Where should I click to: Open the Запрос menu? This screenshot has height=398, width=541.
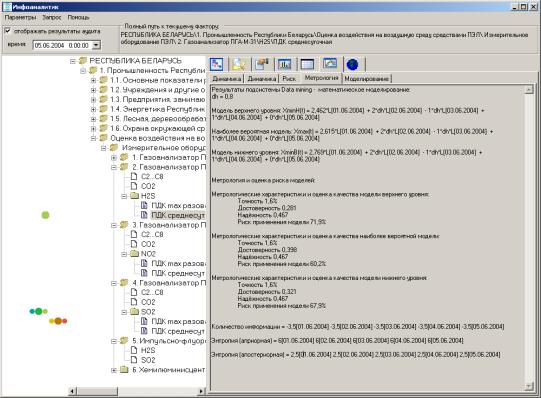pyautogui.click(x=51, y=17)
